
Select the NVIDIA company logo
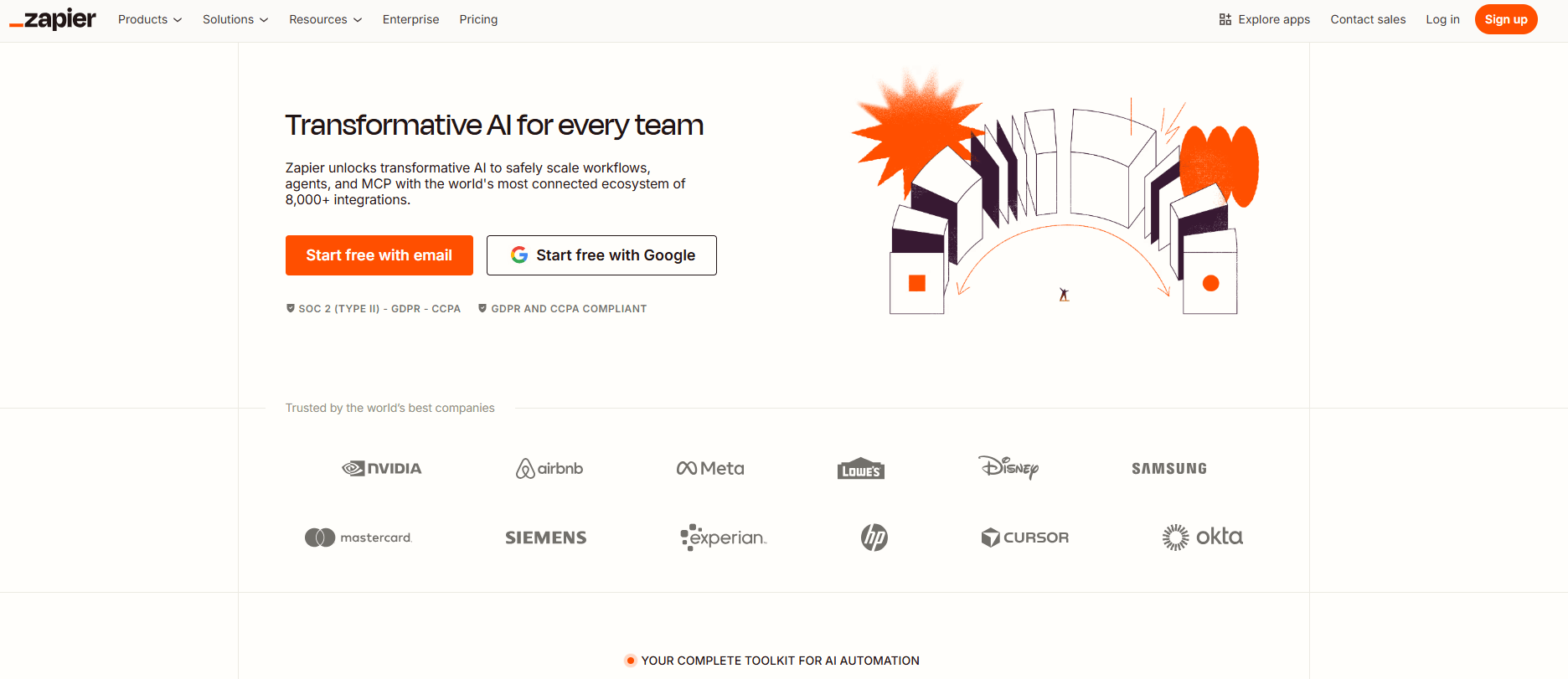click(x=381, y=468)
